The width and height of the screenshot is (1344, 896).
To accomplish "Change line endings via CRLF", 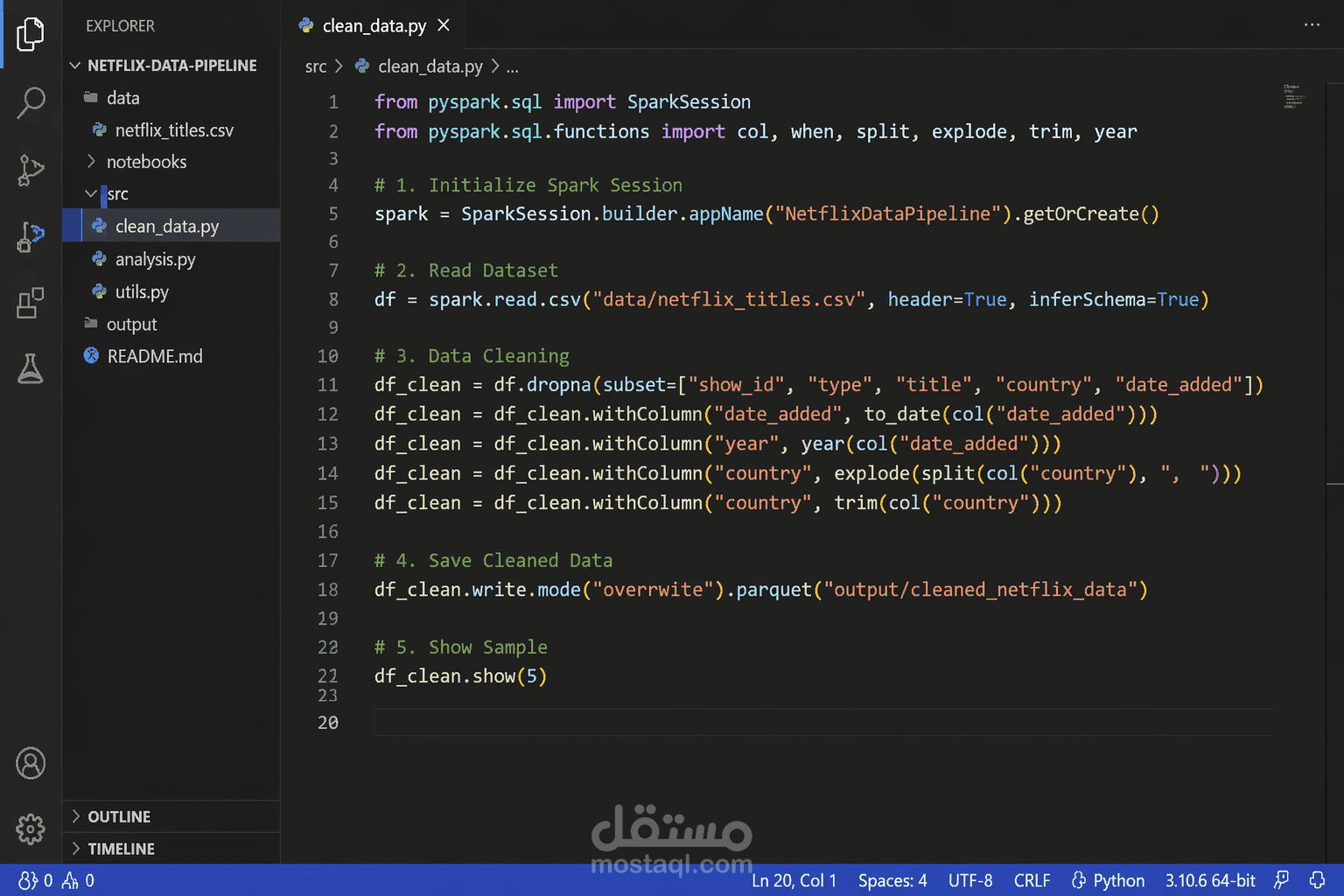I will click(x=1032, y=880).
